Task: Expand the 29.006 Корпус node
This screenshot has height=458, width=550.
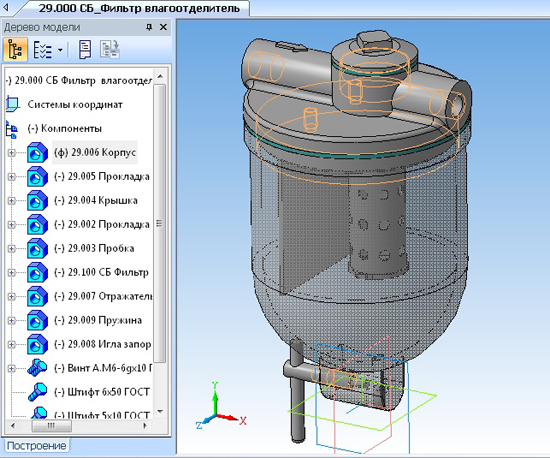Action: click(12, 153)
